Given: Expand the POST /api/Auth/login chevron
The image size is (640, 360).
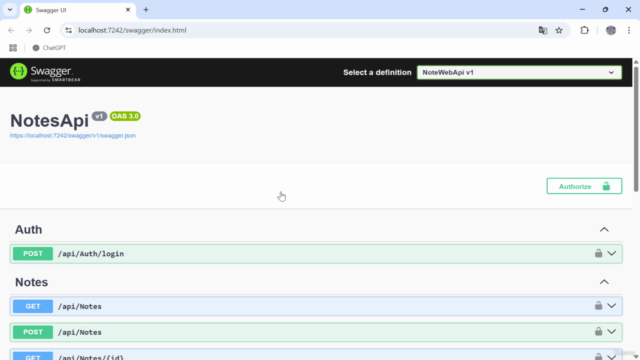Looking at the screenshot, I should coord(611,253).
